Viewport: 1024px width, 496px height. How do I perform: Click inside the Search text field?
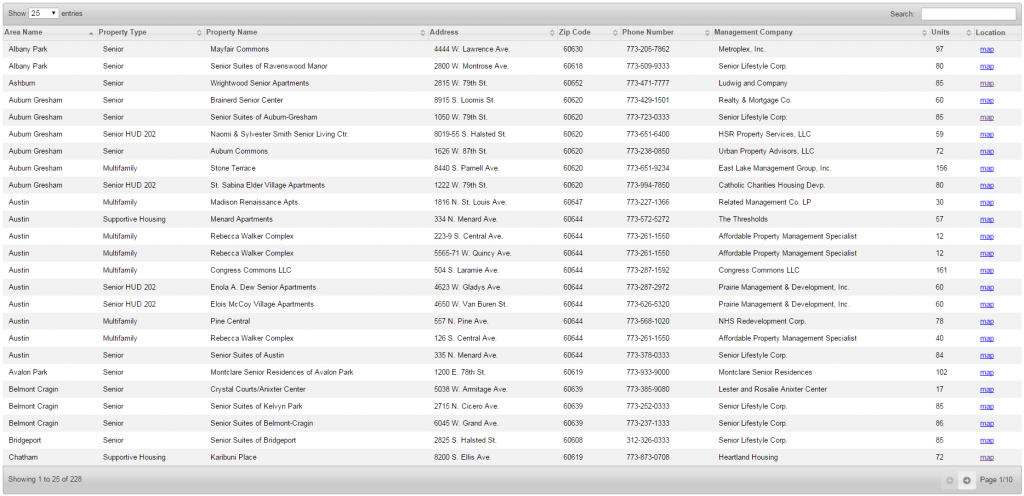click(967, 14)
